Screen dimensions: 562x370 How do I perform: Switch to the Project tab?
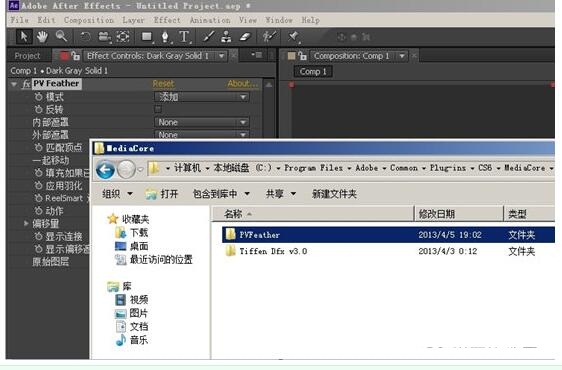(x=27, y=56)
